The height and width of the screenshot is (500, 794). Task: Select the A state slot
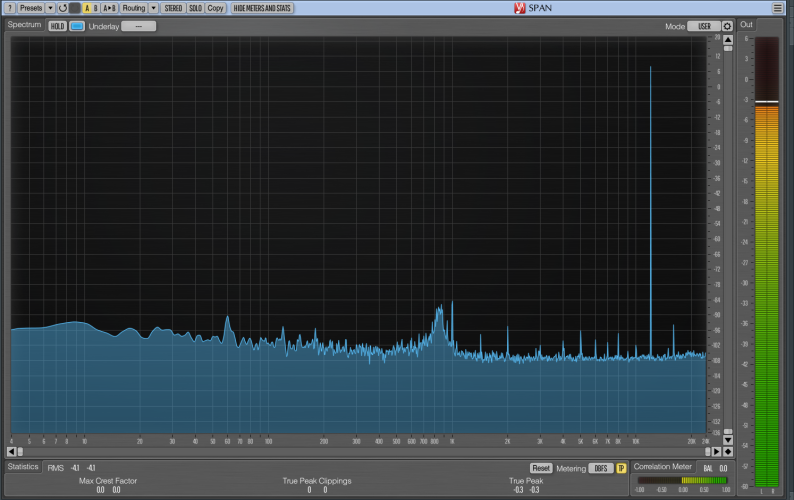[87, 8]
